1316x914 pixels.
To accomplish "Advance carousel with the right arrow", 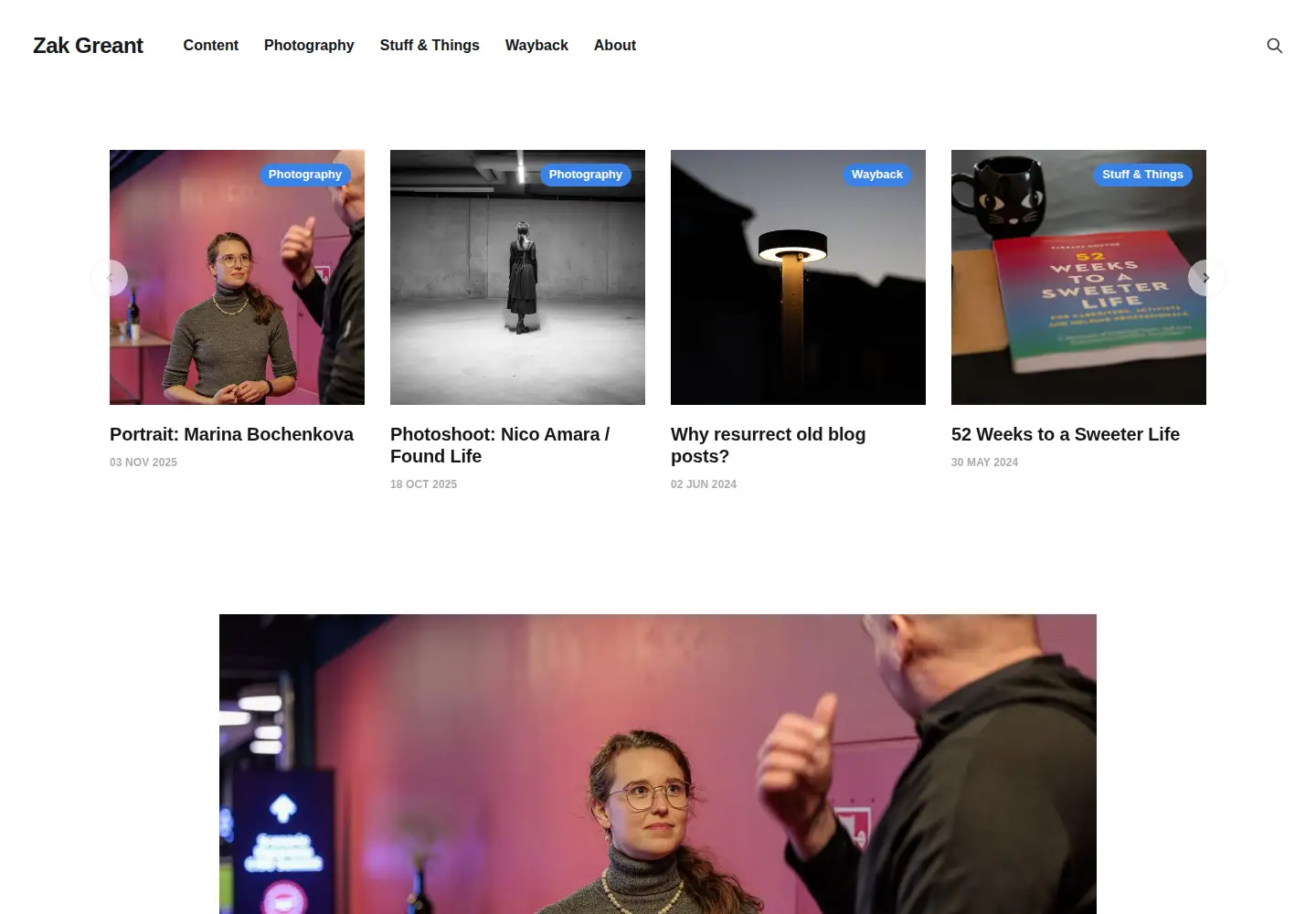I will 1206,278.
